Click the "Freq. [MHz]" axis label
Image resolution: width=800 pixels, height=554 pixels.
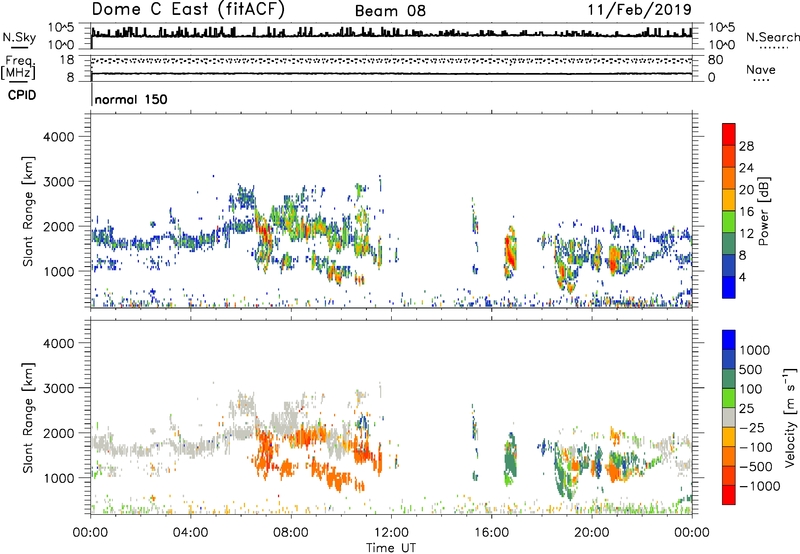point(18,68)
